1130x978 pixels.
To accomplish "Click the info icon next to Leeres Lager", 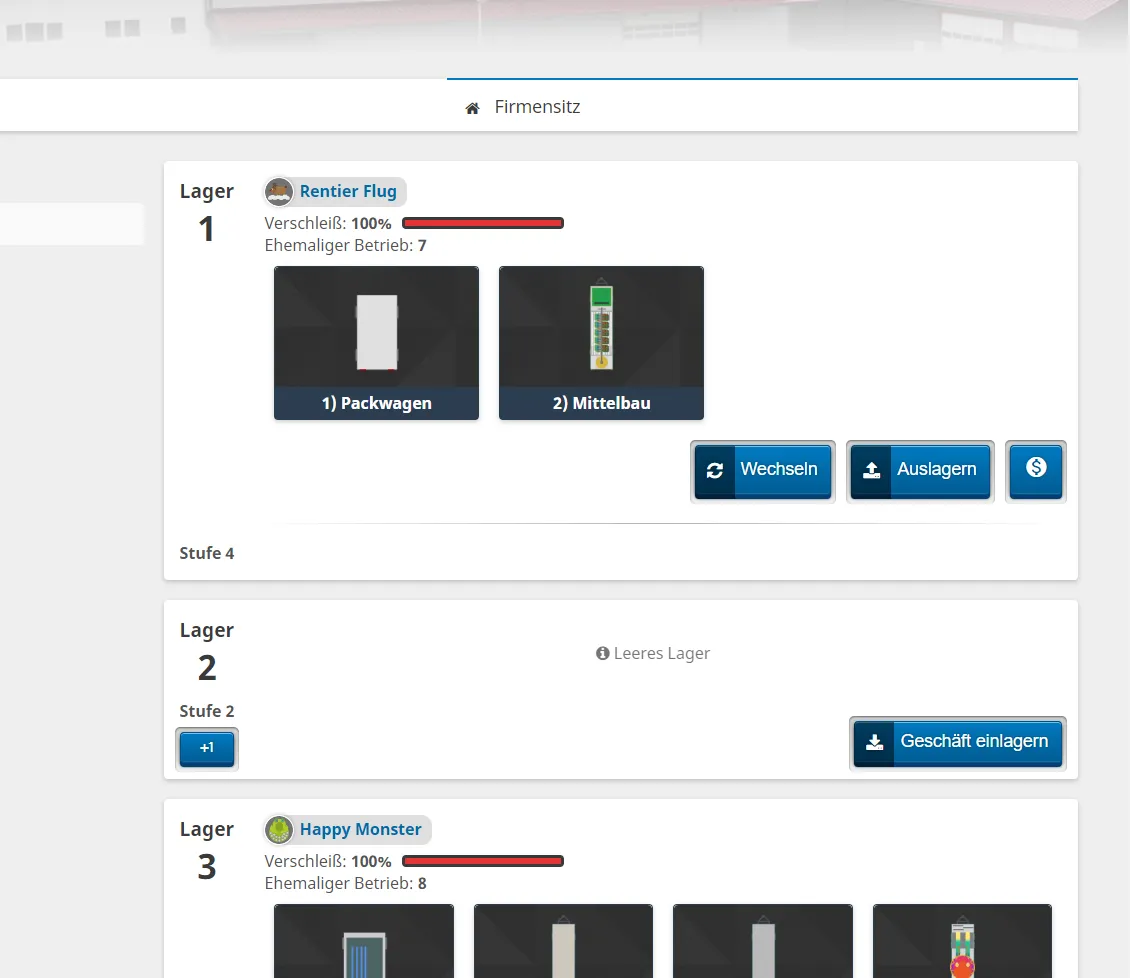I will point(603,654).
